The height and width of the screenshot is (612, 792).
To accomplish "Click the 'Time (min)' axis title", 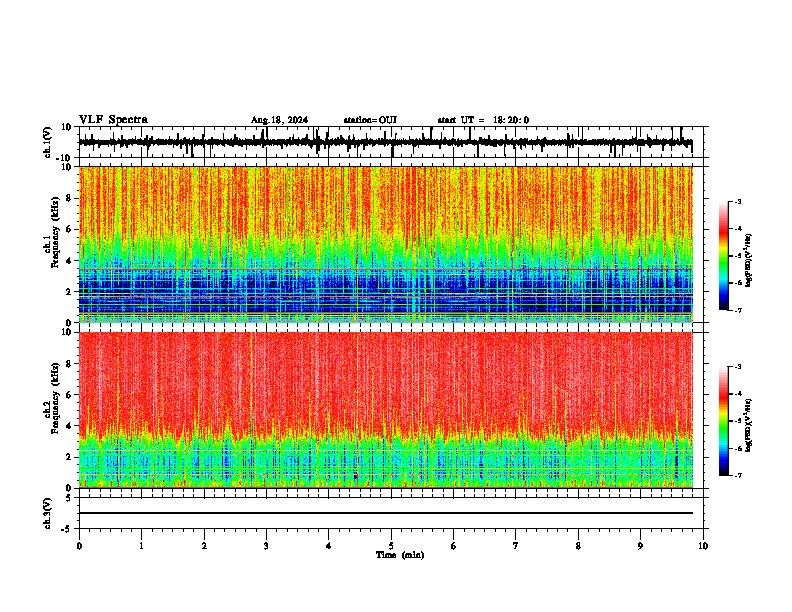I will [400, 555].
